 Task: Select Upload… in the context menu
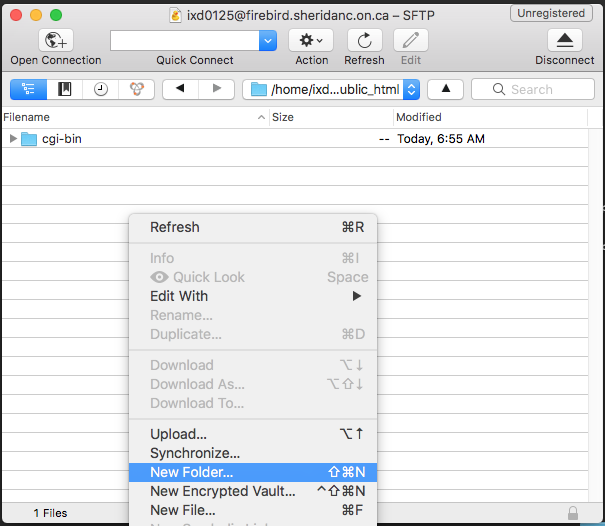point(178,434)
